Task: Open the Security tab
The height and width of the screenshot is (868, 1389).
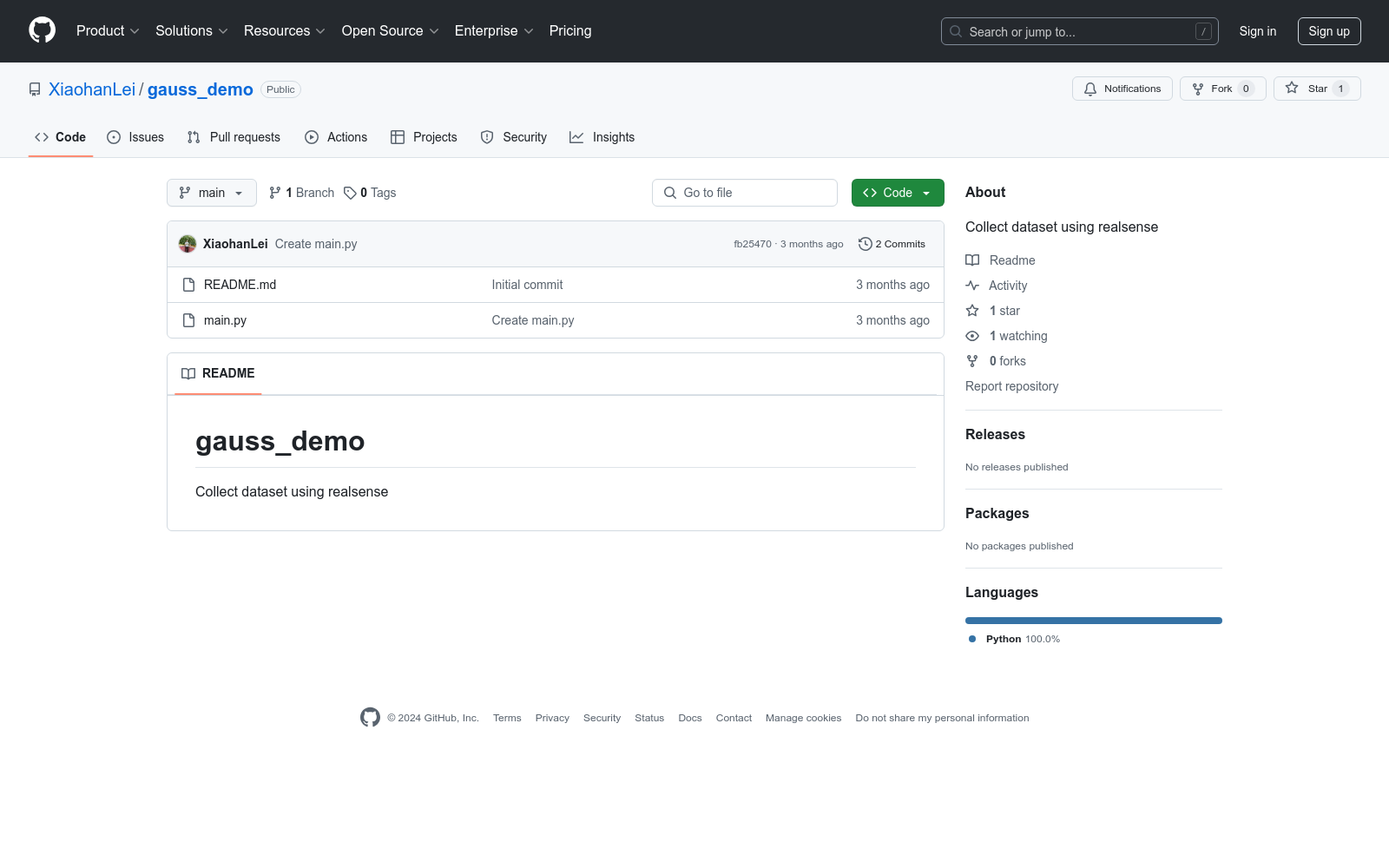Action: (514, 137)
